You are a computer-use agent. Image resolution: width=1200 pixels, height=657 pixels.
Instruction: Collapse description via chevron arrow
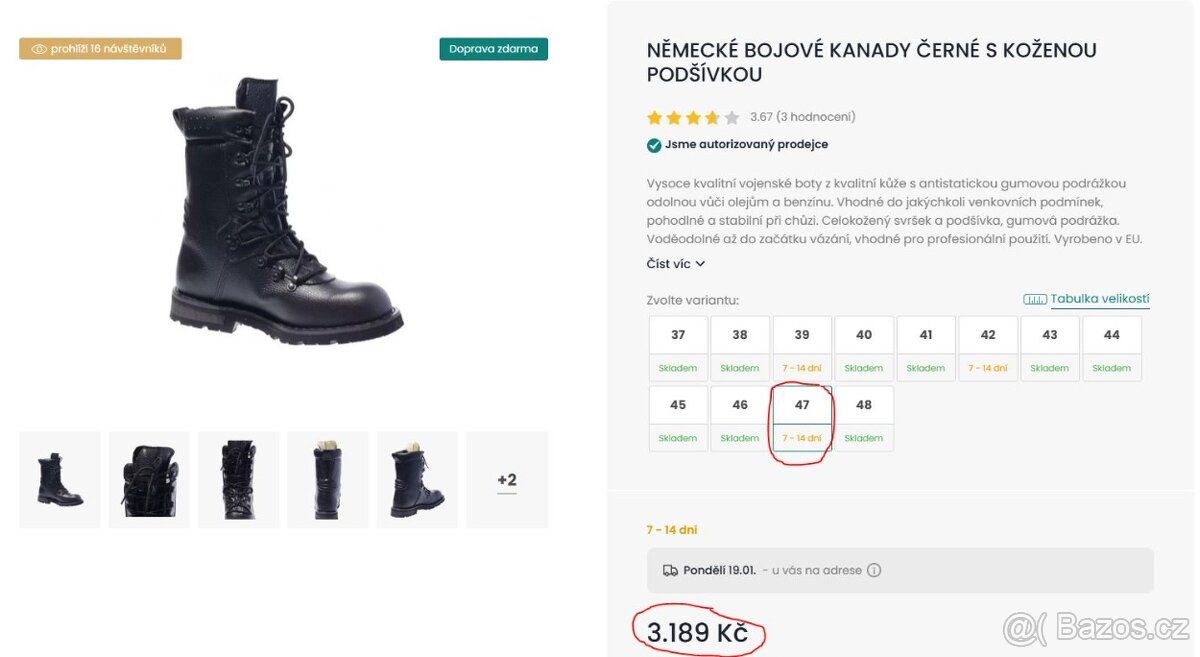[x=701, y=263]
